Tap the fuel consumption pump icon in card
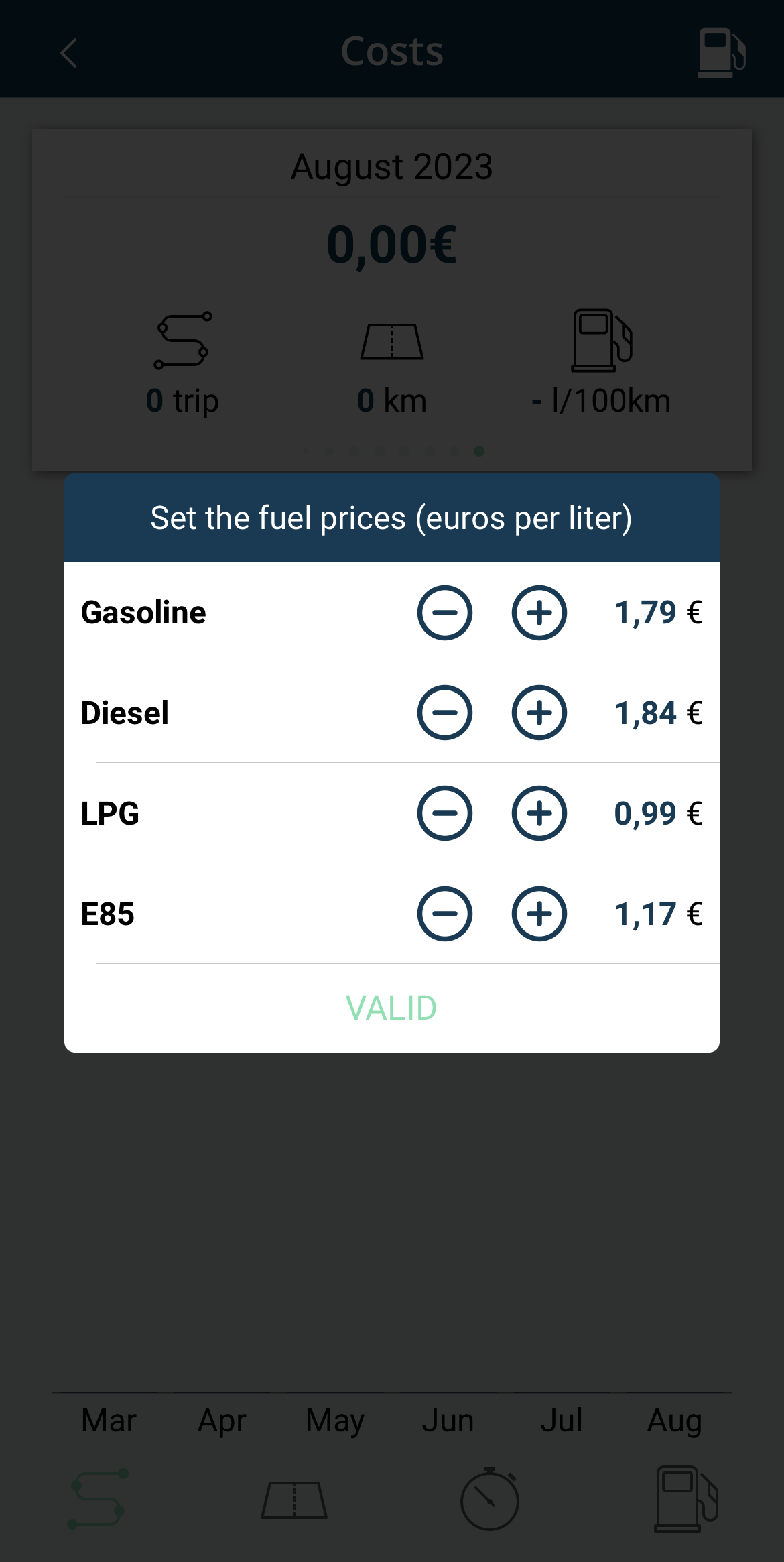 click(x=601, y=341)
